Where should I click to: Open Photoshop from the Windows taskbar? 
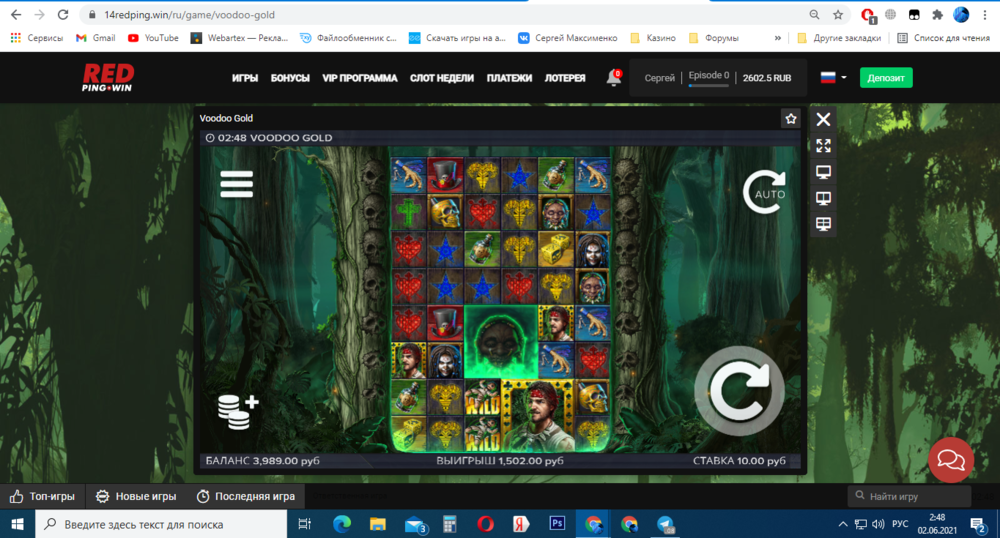tap(557, 523)
